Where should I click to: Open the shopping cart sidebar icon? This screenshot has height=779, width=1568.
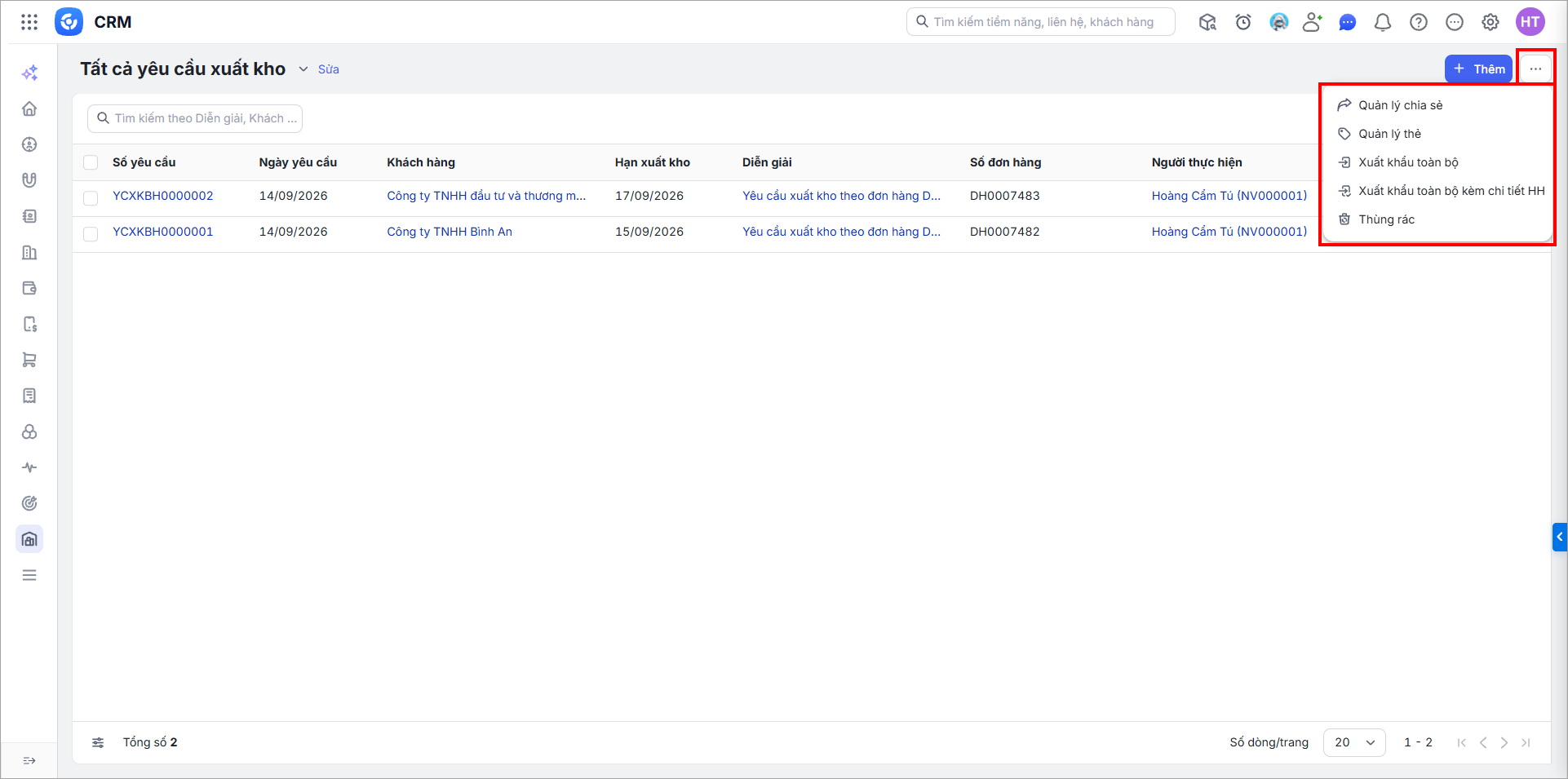point(29,360)
